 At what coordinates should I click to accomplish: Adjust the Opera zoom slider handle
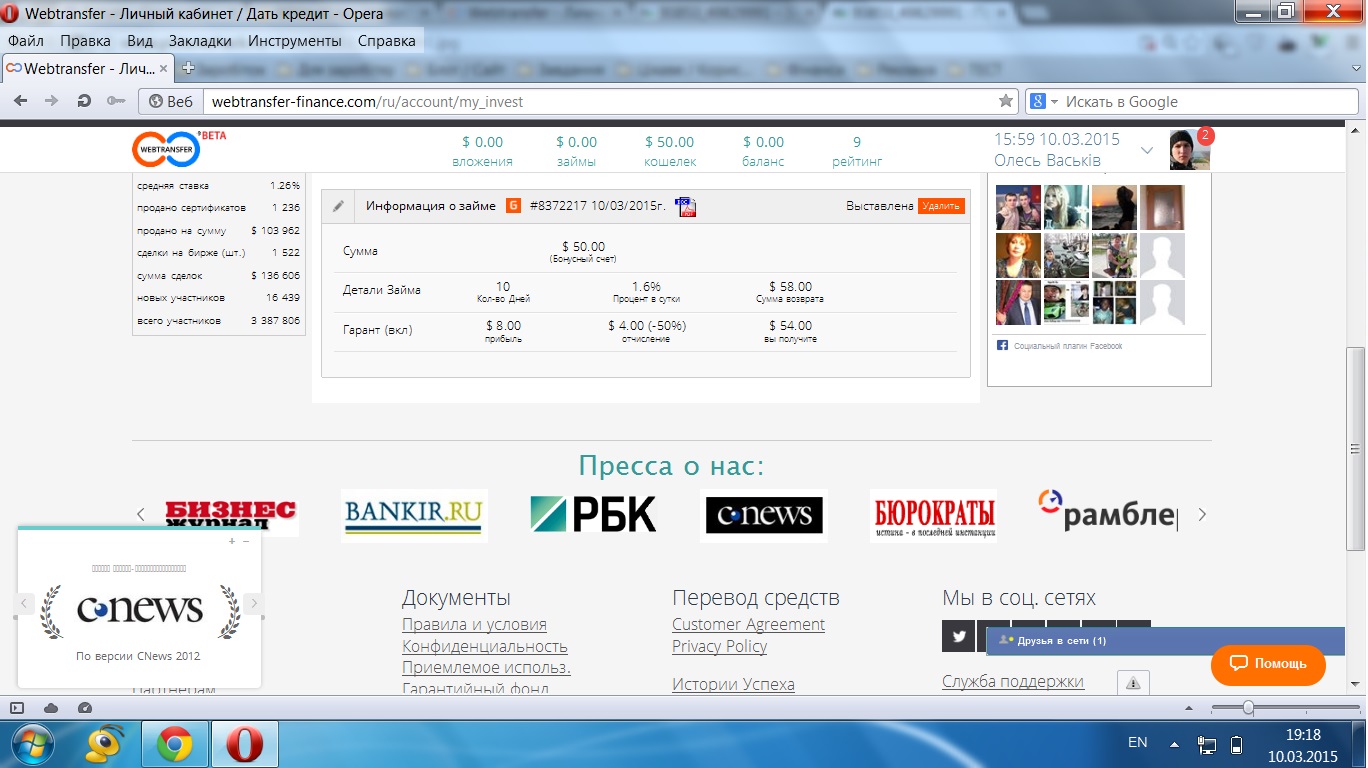[x=1248, y=708]
